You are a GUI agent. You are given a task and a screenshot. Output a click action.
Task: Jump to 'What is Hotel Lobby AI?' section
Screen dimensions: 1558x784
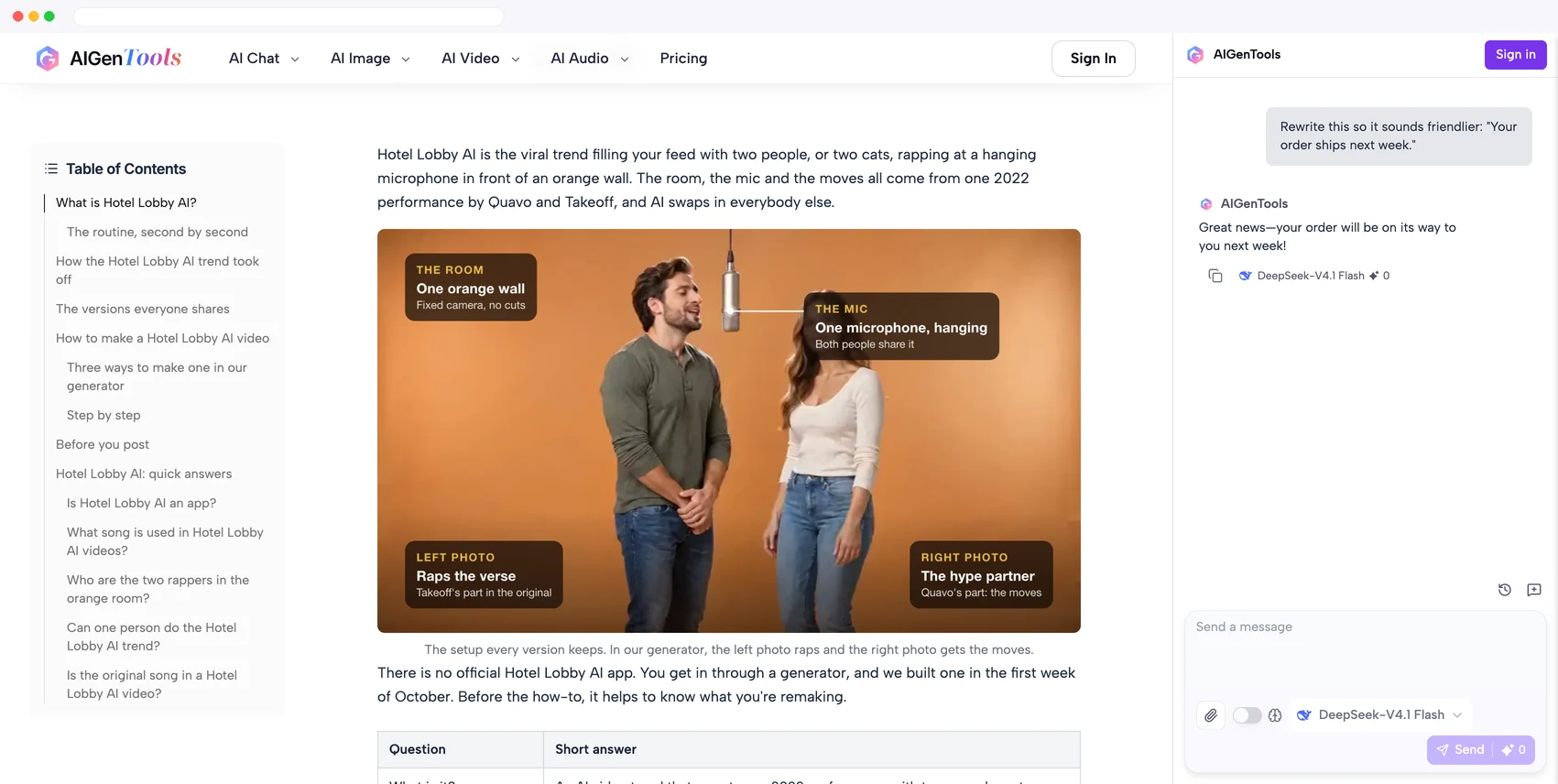coord(126,202)
